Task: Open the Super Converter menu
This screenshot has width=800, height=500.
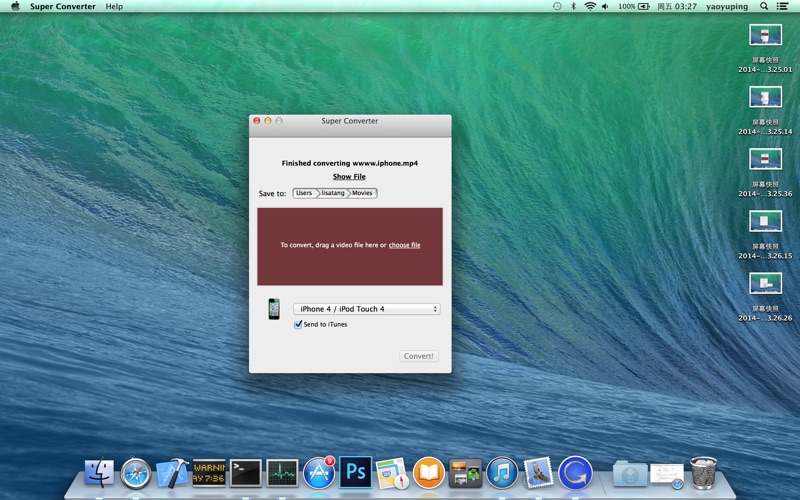Action: click(63, 6)
